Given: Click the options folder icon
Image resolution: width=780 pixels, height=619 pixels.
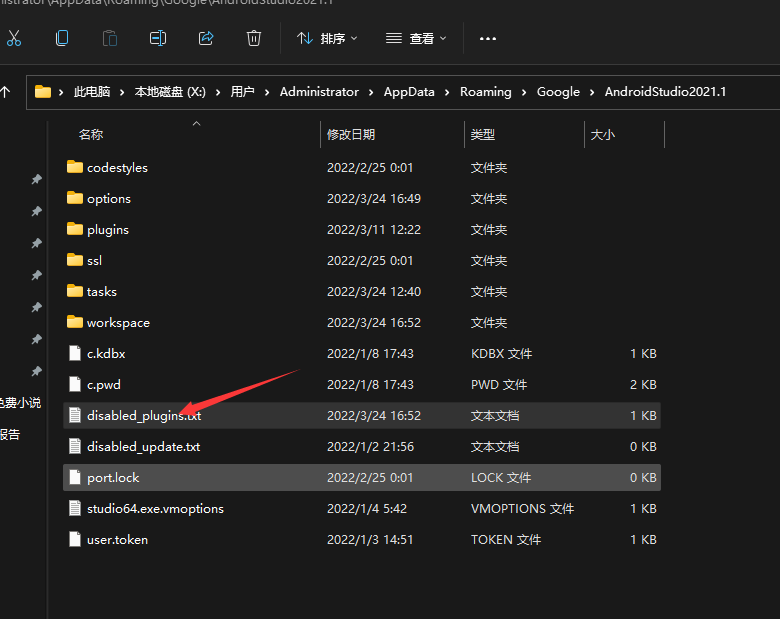Looking at the screenshot, I should point(75,198).
